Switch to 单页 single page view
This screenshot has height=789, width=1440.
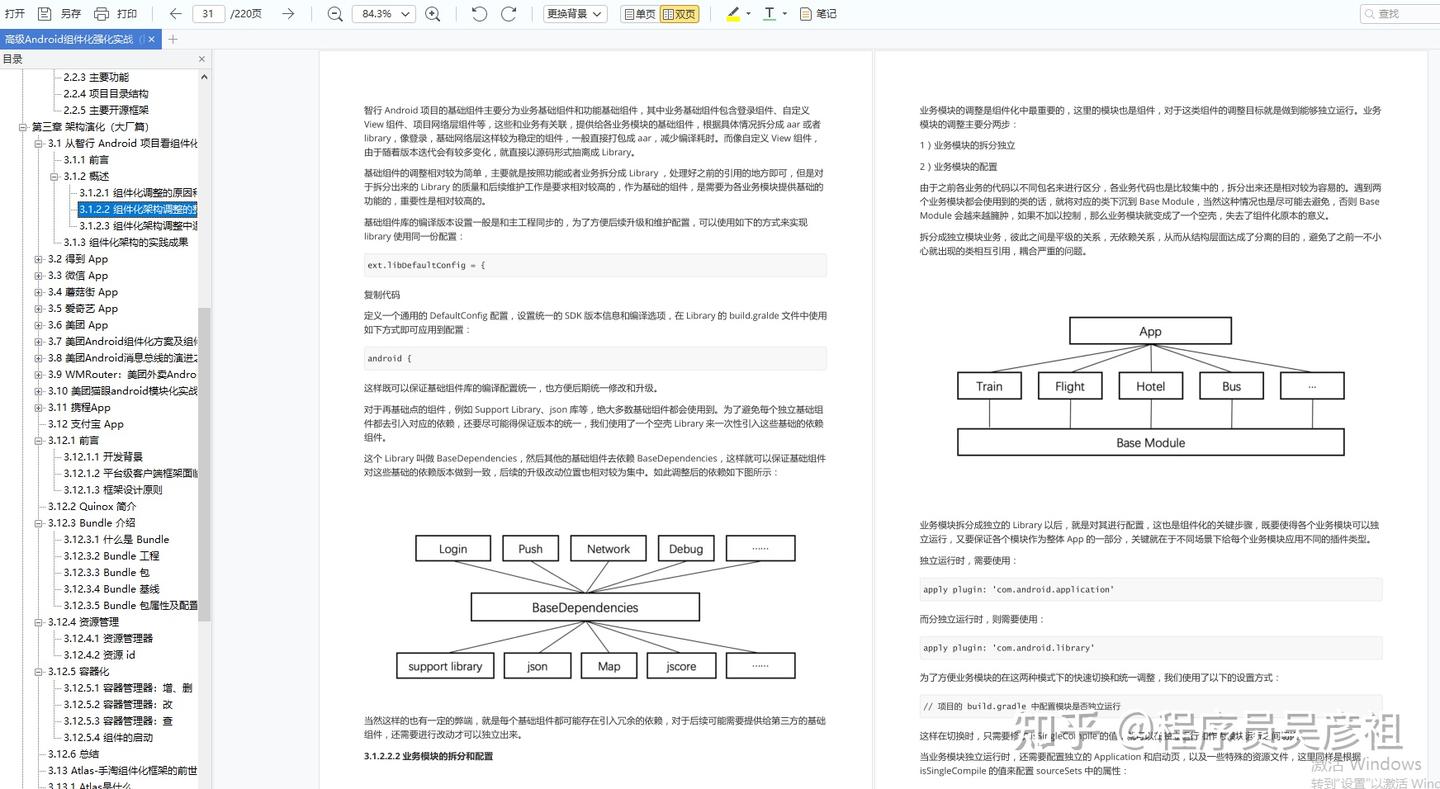[642, 14]
